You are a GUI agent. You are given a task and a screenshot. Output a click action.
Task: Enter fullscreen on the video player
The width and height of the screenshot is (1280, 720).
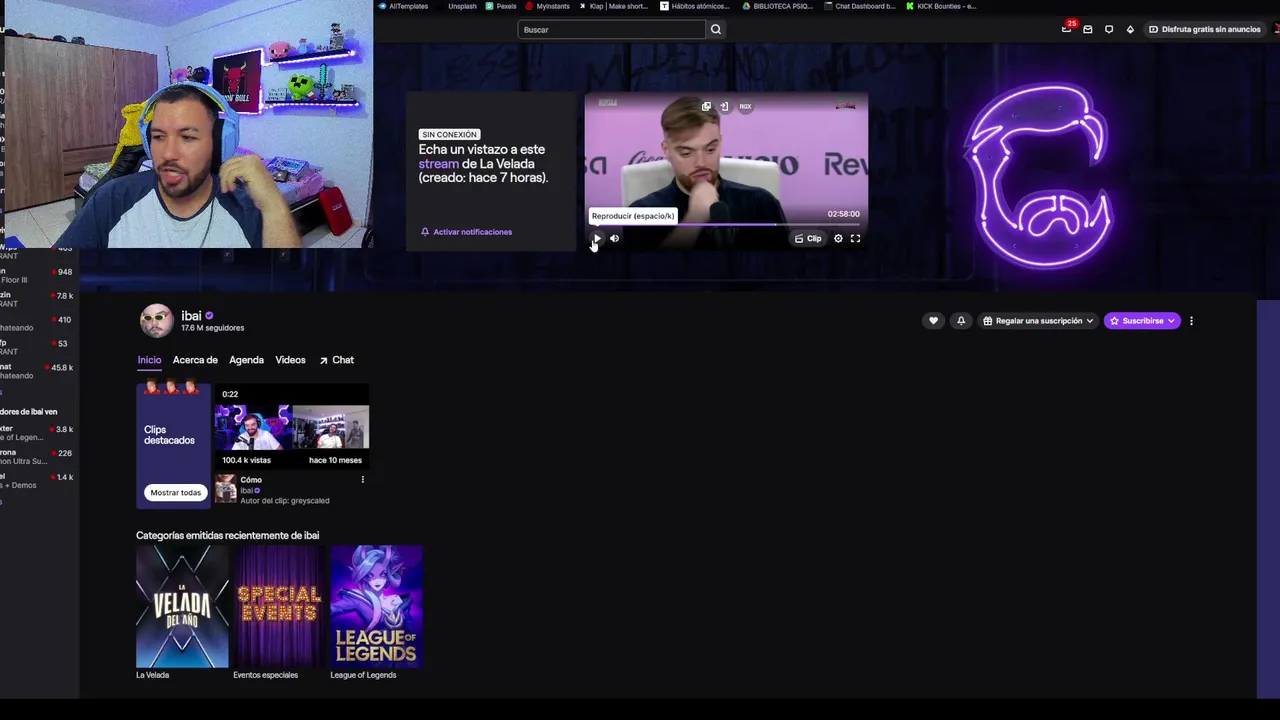[855, 238]
